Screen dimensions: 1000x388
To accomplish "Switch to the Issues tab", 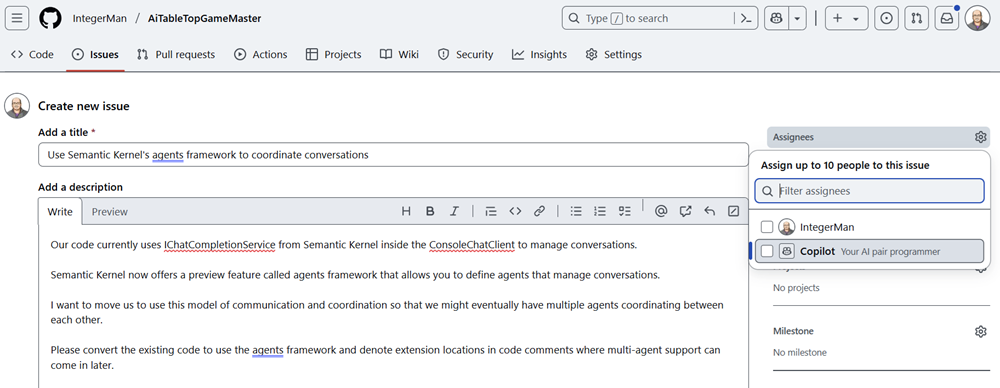I will [x=95, y=54].
